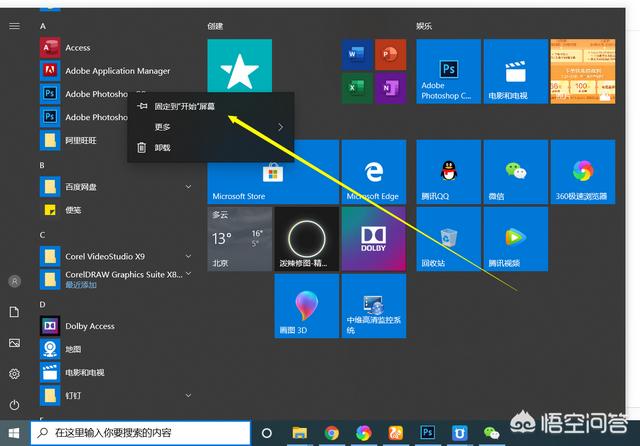Viewport: 640px width, 446px height.
Task: Click the OneNote tile
Action: [391, 88]
